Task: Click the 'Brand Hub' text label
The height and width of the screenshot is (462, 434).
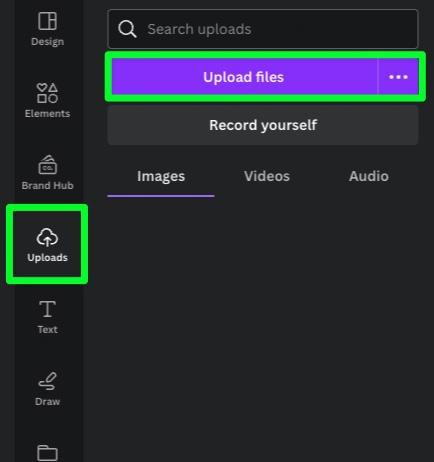Action: point(47,186)
